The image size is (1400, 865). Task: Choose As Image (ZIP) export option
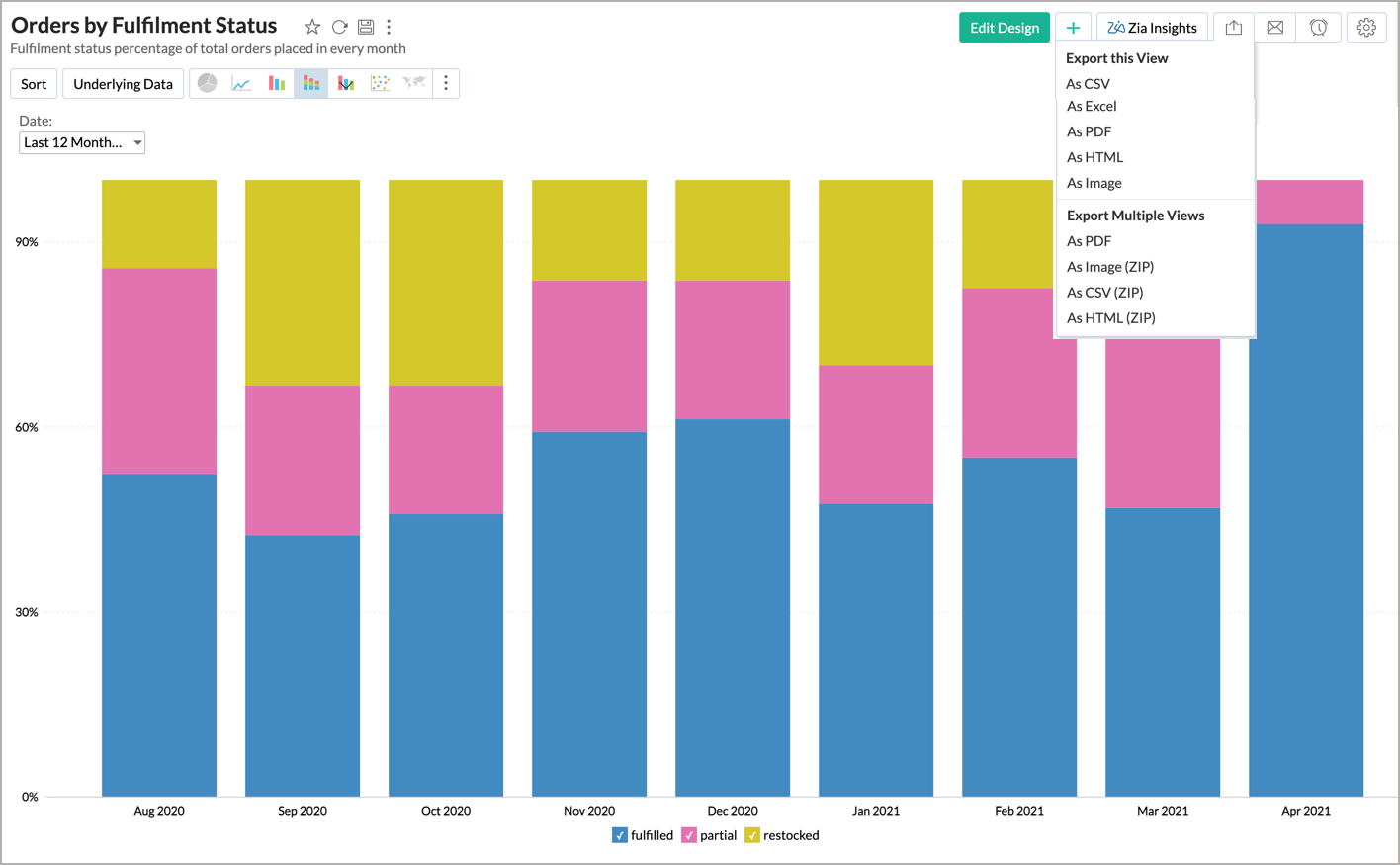pos(1109,267)
